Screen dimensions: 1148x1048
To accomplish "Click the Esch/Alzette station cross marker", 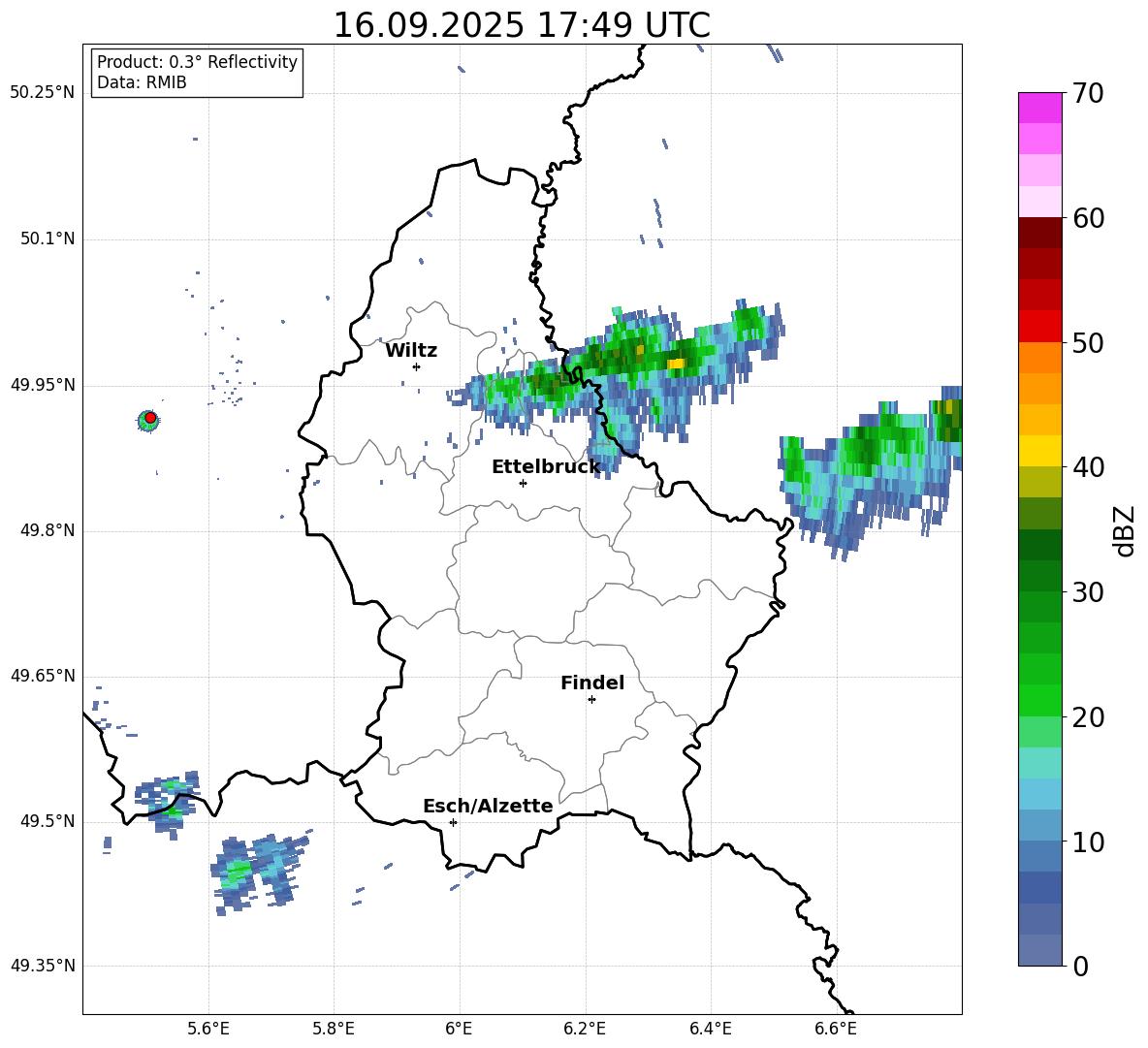I will pos(453,822).
